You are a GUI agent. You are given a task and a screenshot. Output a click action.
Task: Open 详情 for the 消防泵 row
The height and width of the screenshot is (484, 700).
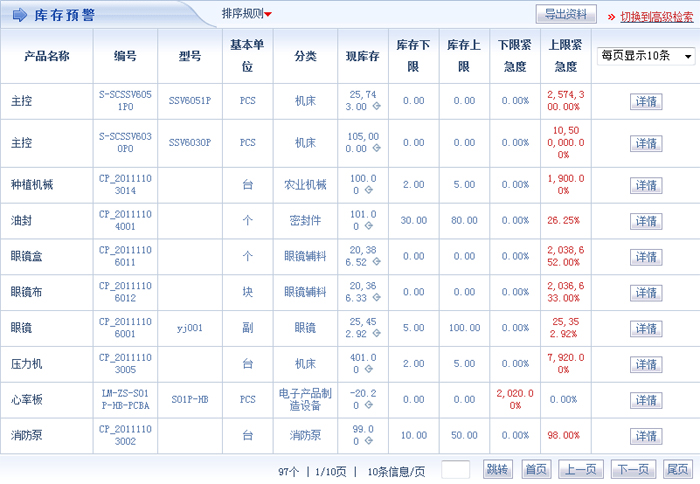coord(647,437)
